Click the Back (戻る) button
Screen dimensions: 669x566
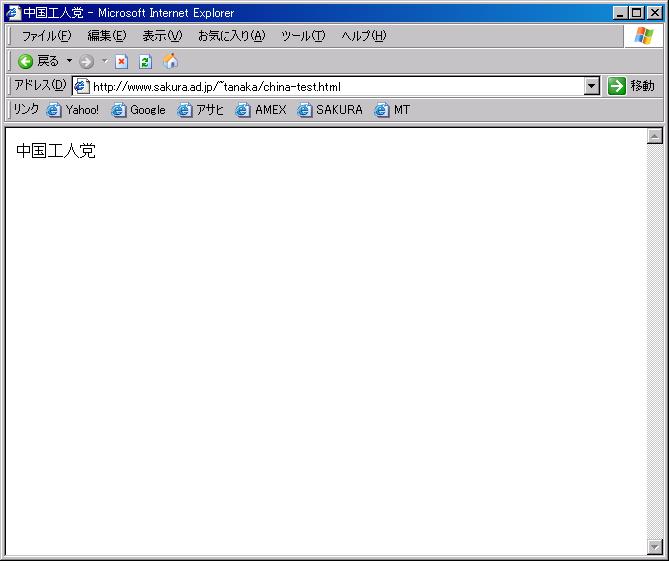coord(38,61)
